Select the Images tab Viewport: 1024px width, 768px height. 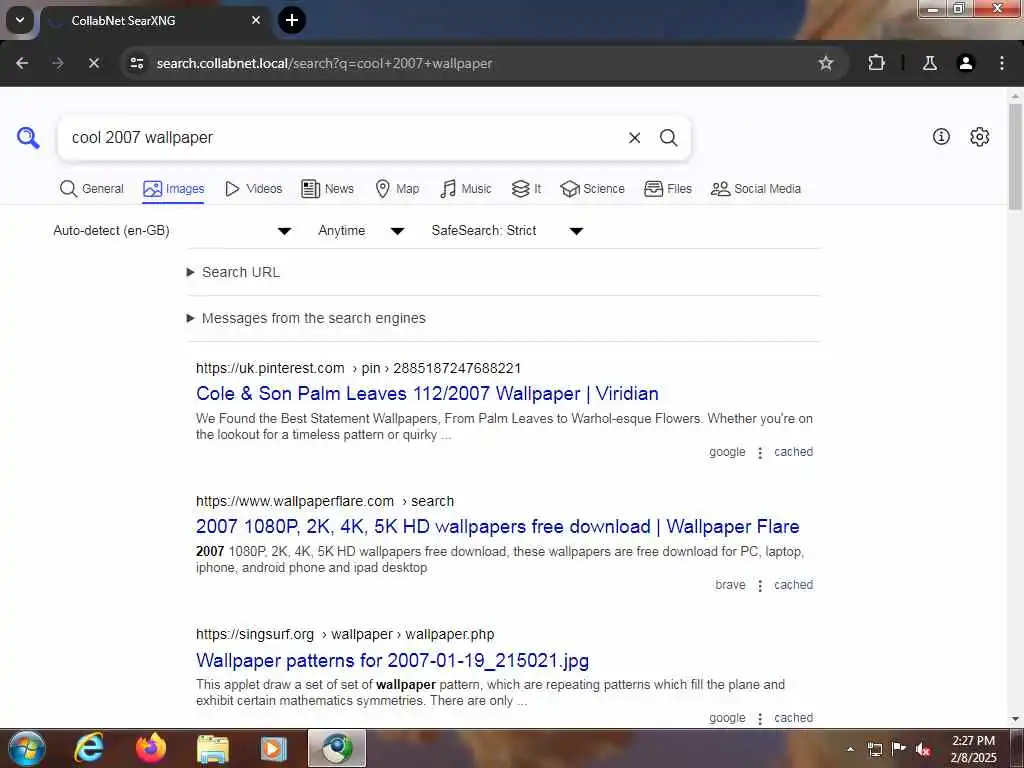(x=173, y=189)
